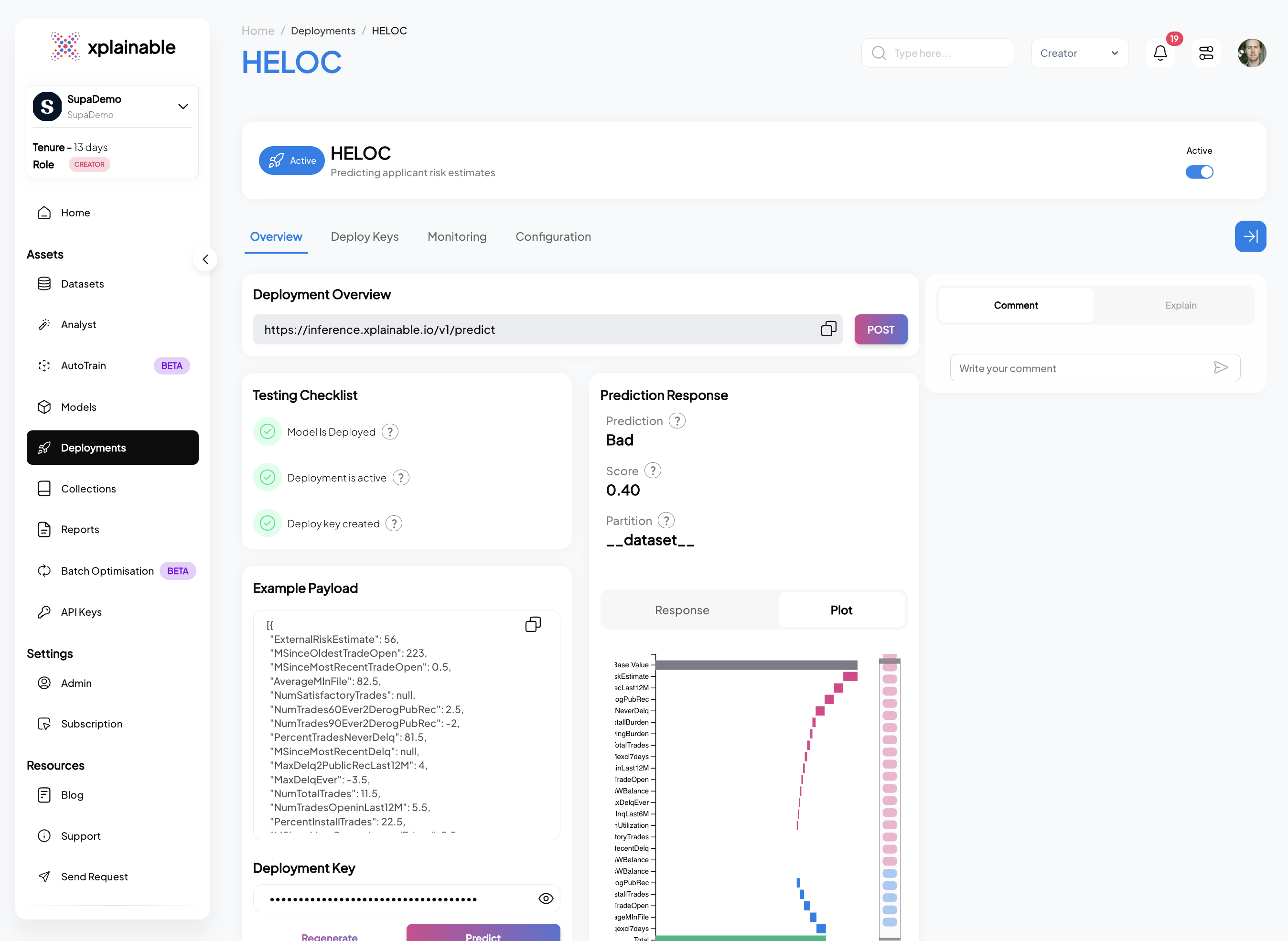
Task: Click the masked deployment key field
Action: (406, 898)
